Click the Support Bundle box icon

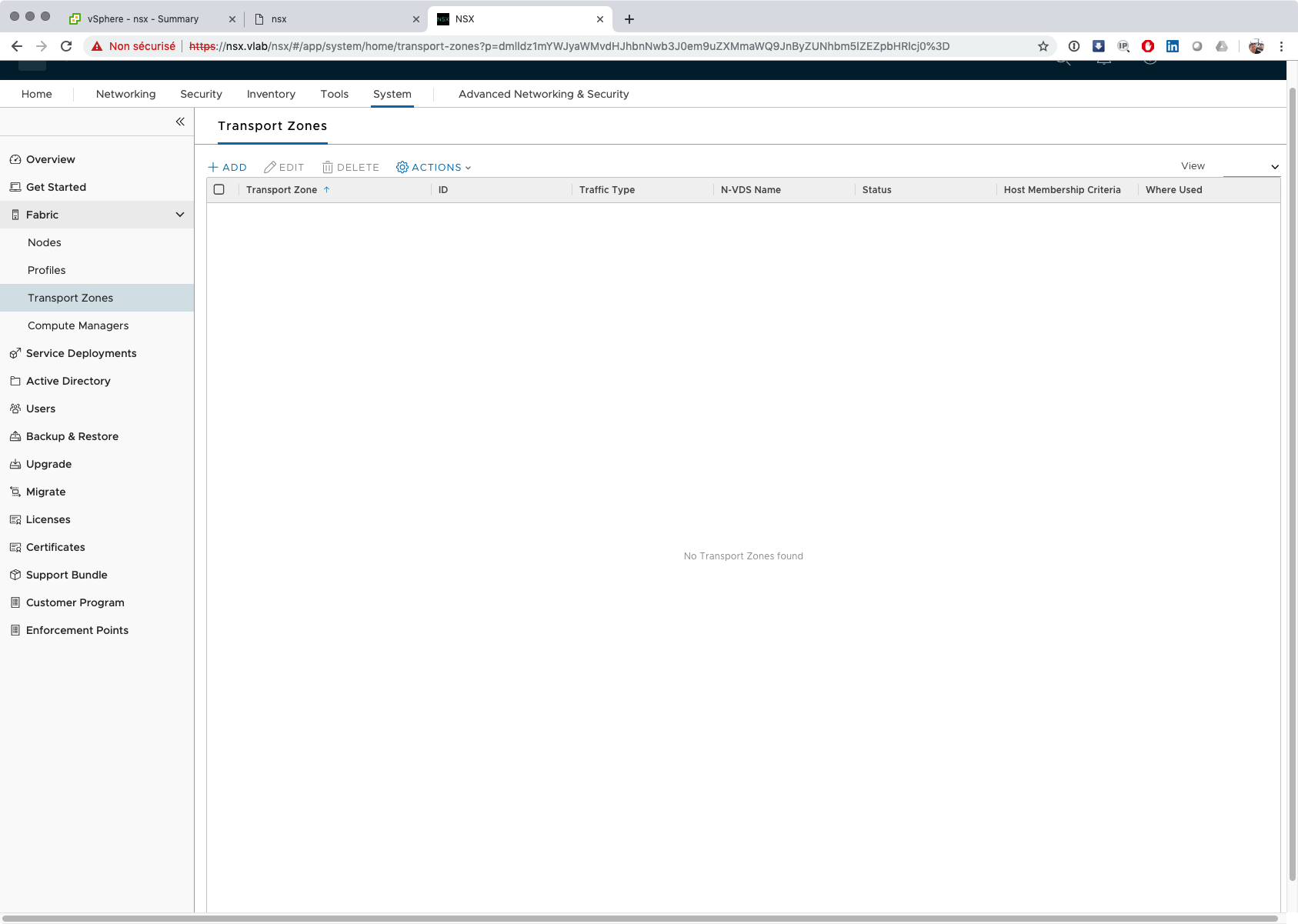pos(15,575)
